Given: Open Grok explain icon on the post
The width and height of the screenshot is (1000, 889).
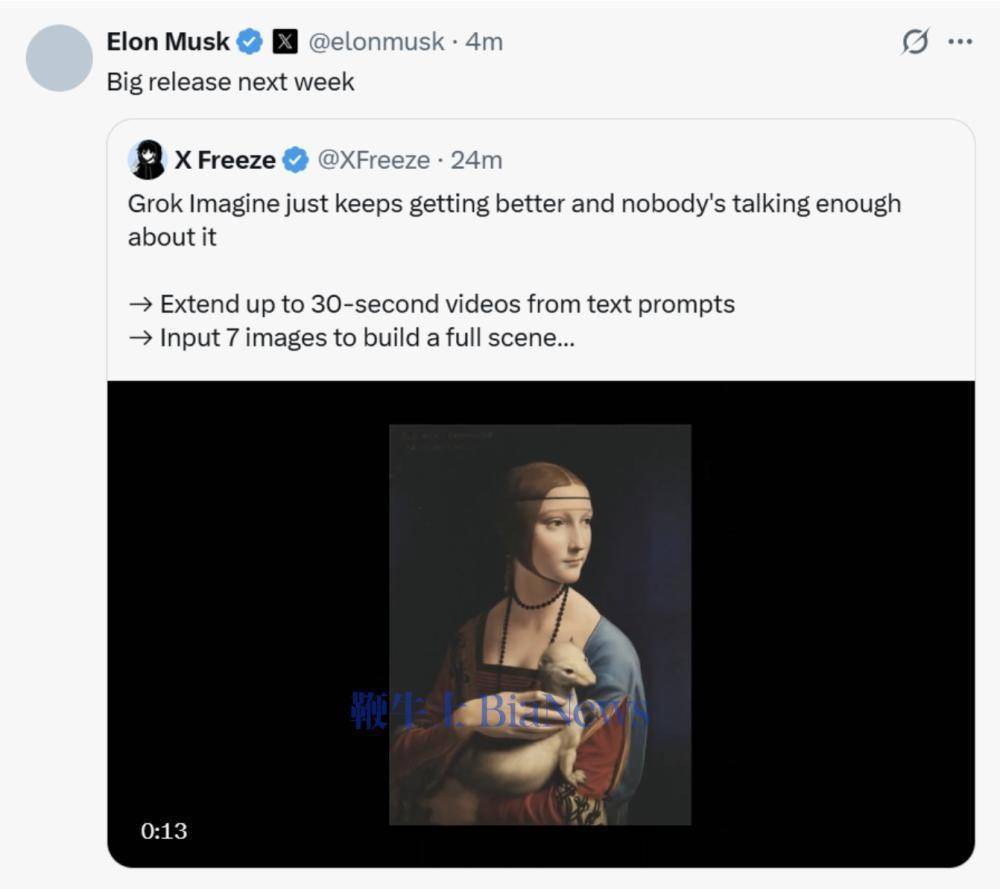Looking at the screenshot, I should tap(914, 42).
